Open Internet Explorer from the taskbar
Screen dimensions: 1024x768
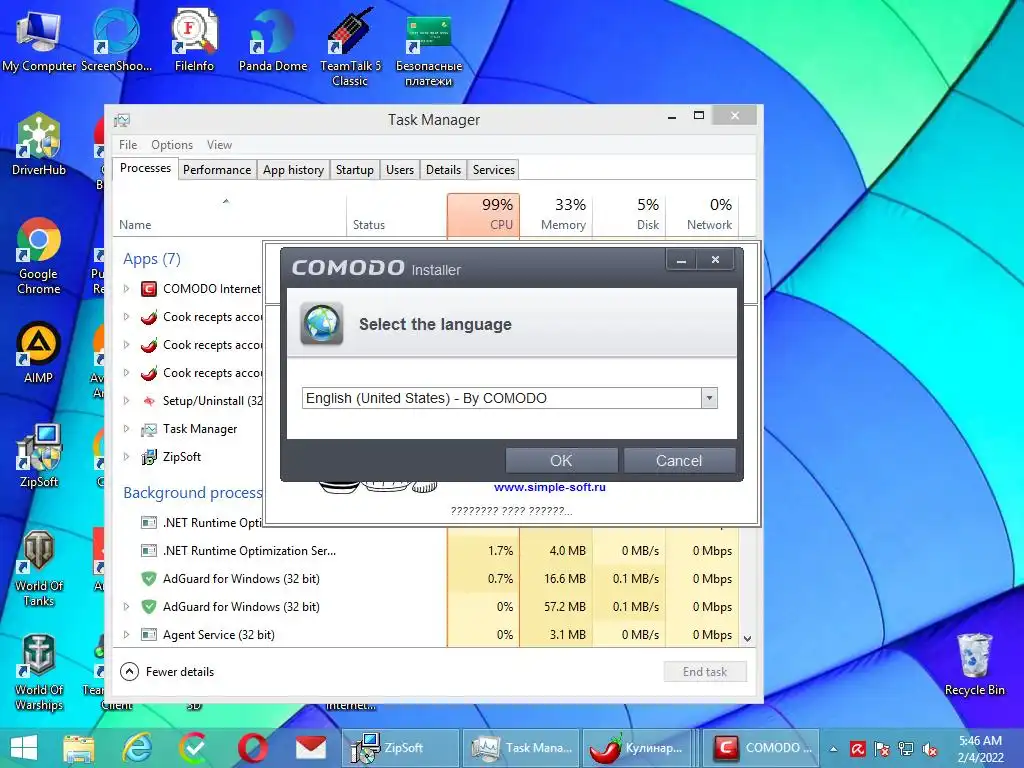coord(137,748)
